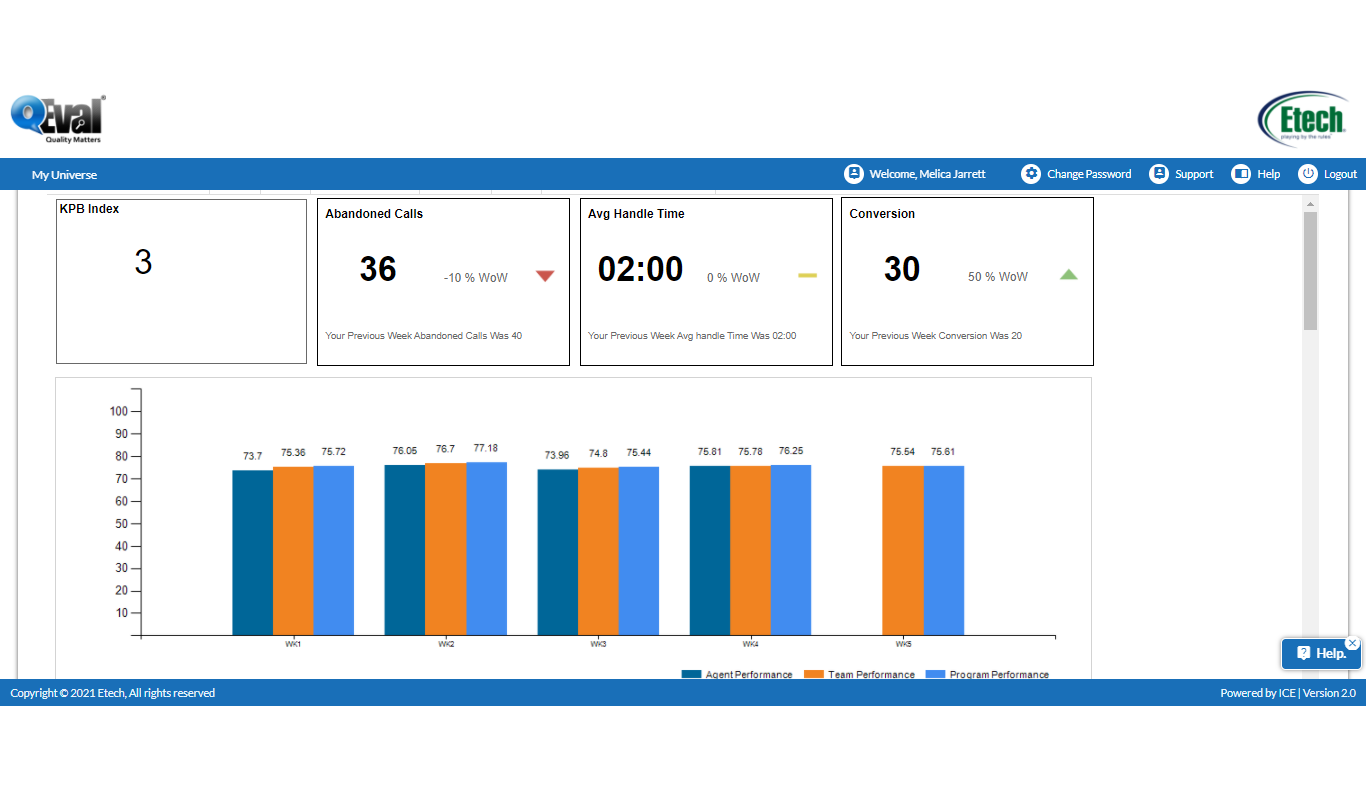Click the Help book icon in navbar
1366x805 pixels.
1241,174
